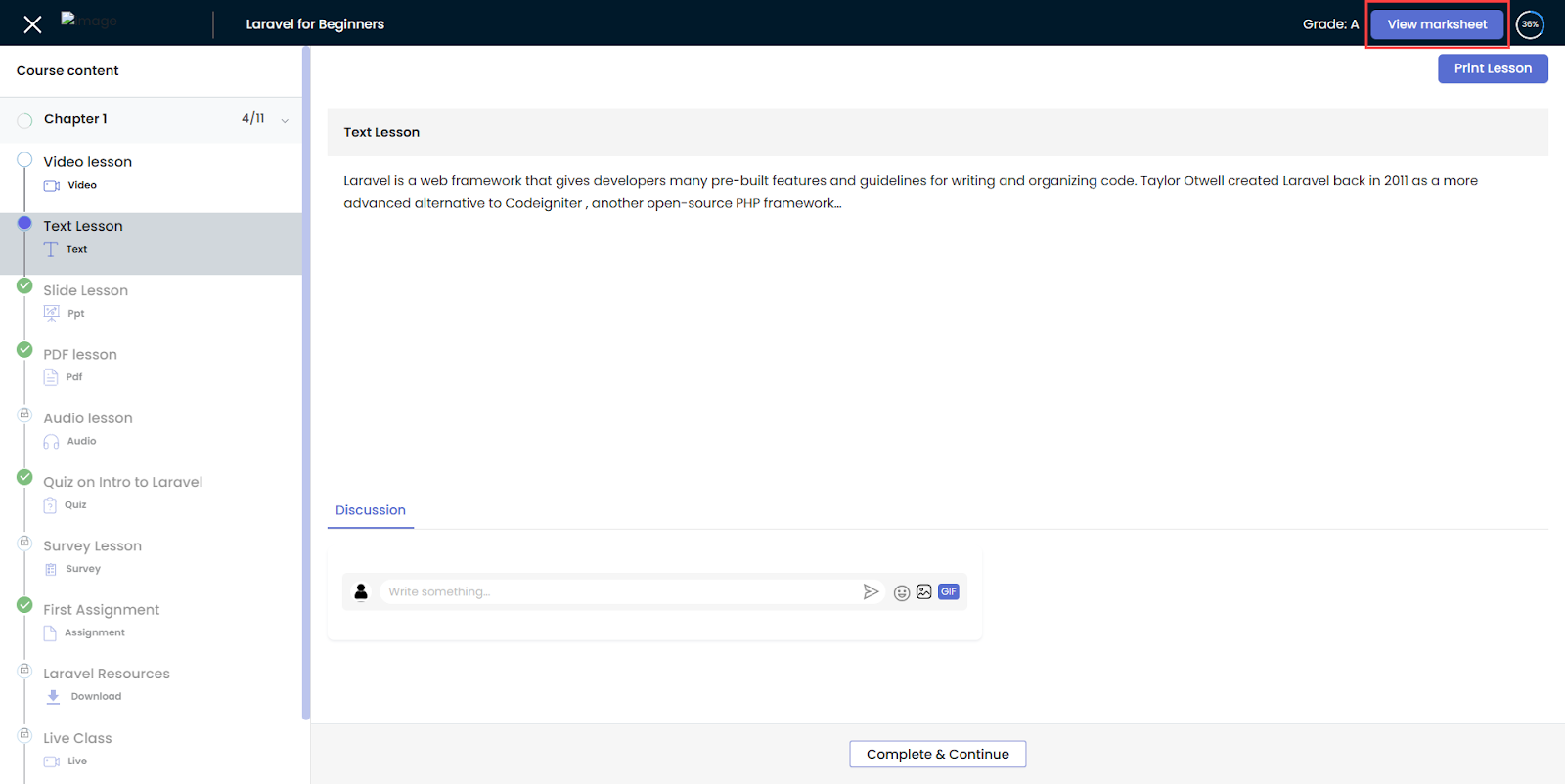The height and width of the screenshot is (784, 1565).
Task: Open the Slide Lesson item
Action: click(x=85, y=290)
